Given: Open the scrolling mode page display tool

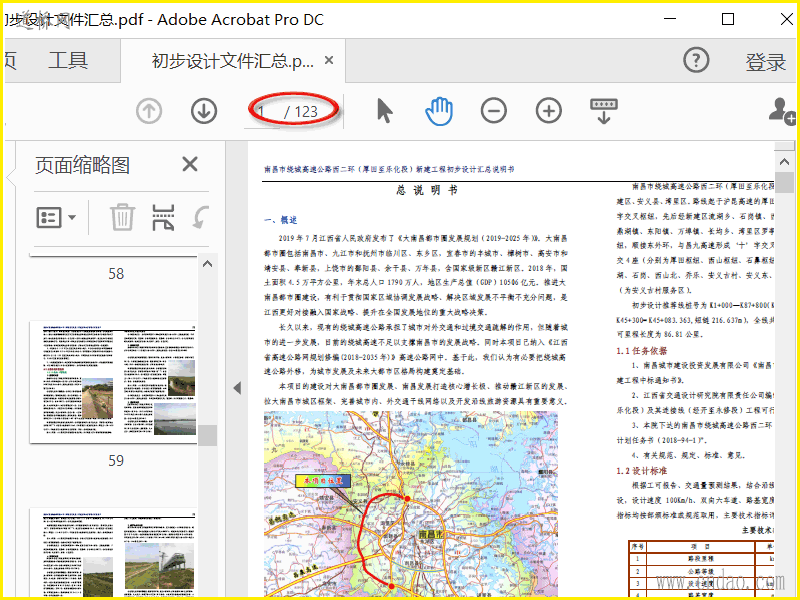Looking at the screenshot, I should (x=604, y=111).
